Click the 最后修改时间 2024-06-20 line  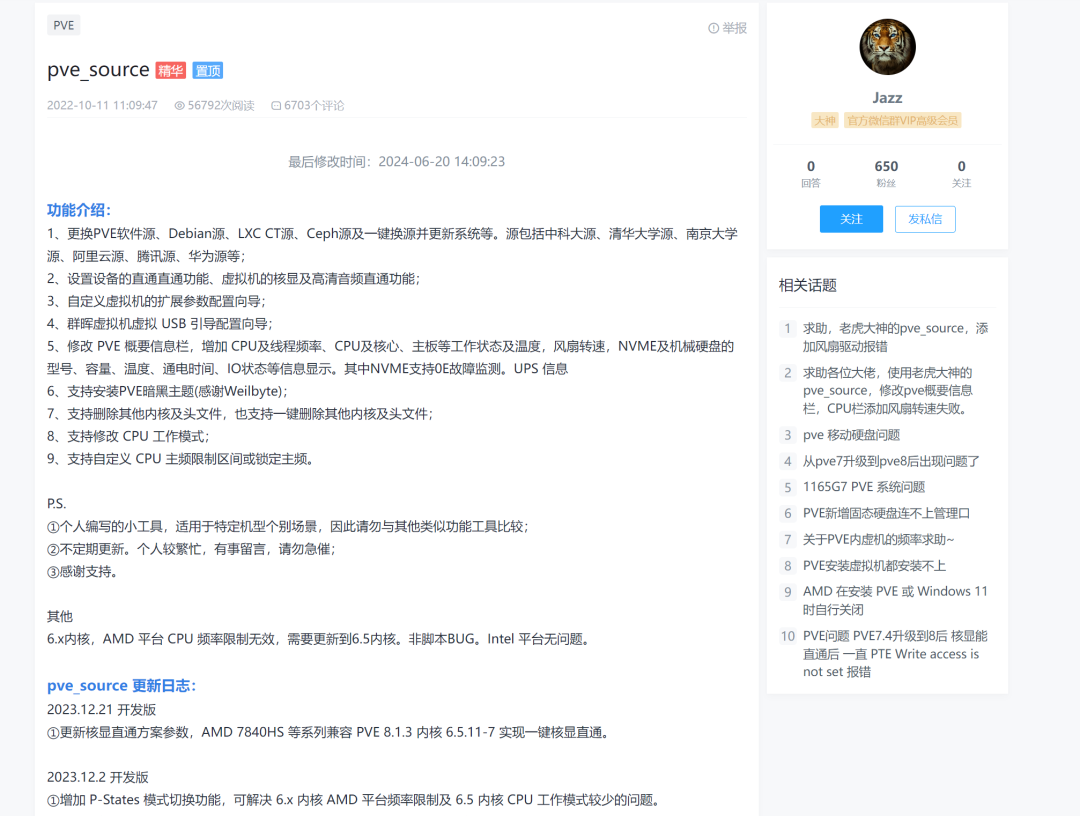click(x=396, y=161)
